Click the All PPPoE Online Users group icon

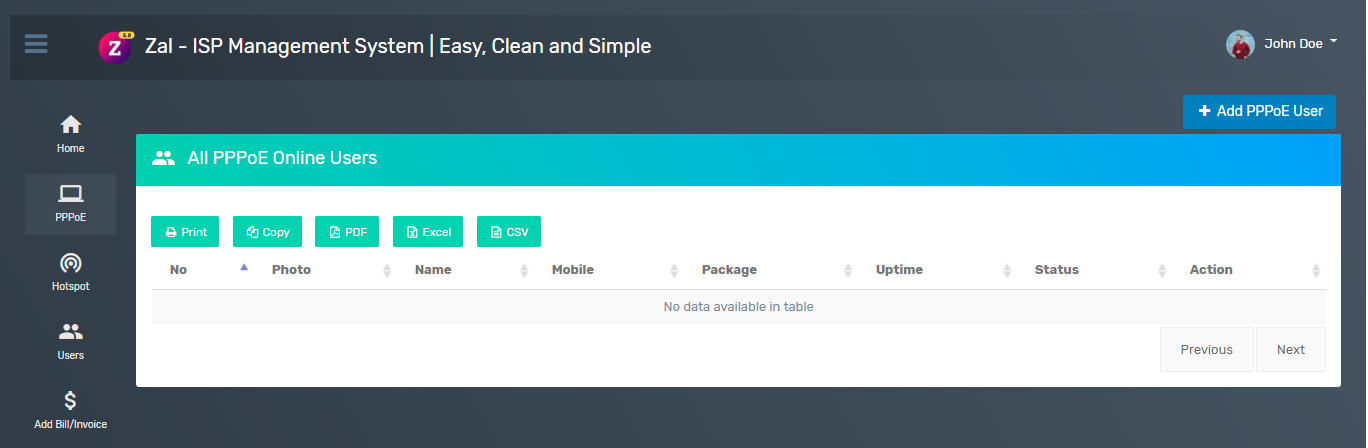(163, 158)
